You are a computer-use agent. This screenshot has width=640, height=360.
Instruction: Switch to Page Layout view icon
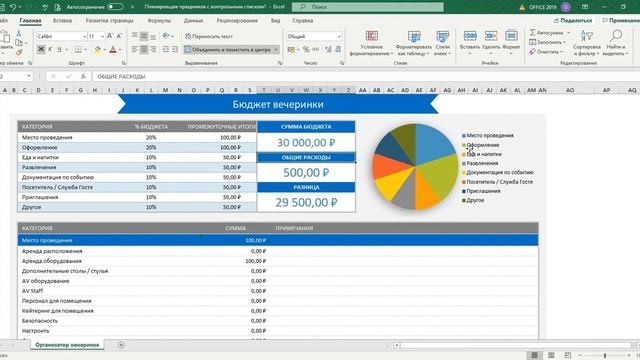(x=551, y=355)
